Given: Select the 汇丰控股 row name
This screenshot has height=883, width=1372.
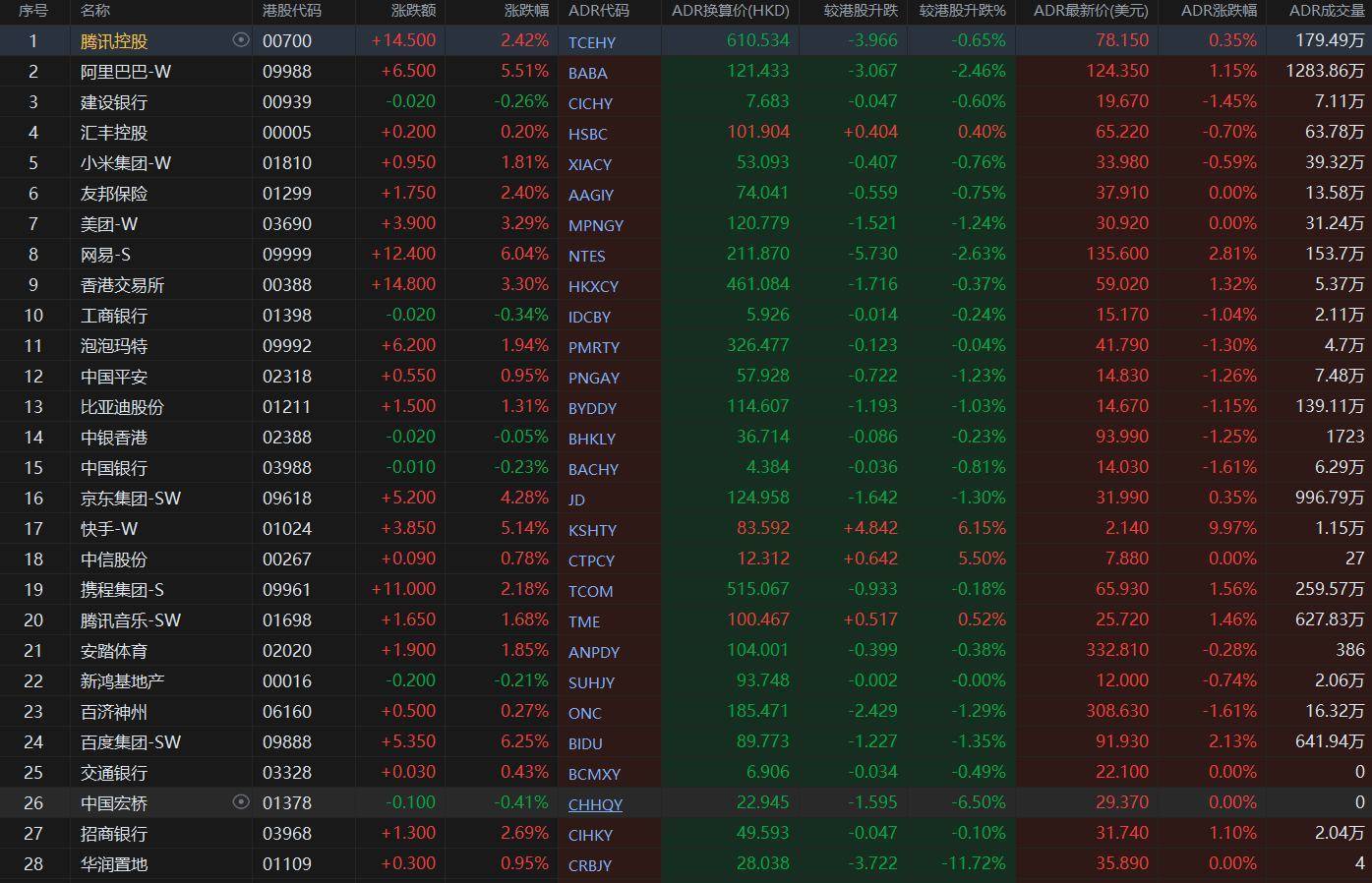Looking at the screenshot, I should pos(114,133).
